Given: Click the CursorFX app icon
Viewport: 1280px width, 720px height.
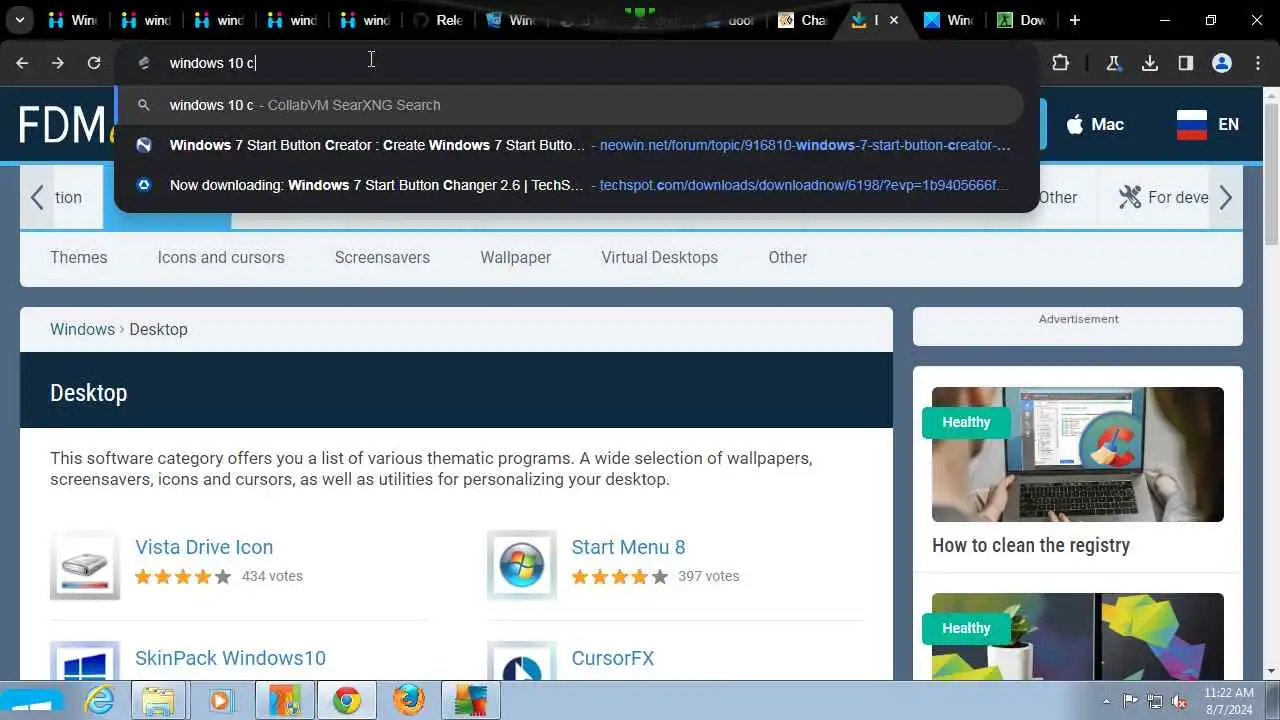Looking at the screenshot, I should (522, 661).
